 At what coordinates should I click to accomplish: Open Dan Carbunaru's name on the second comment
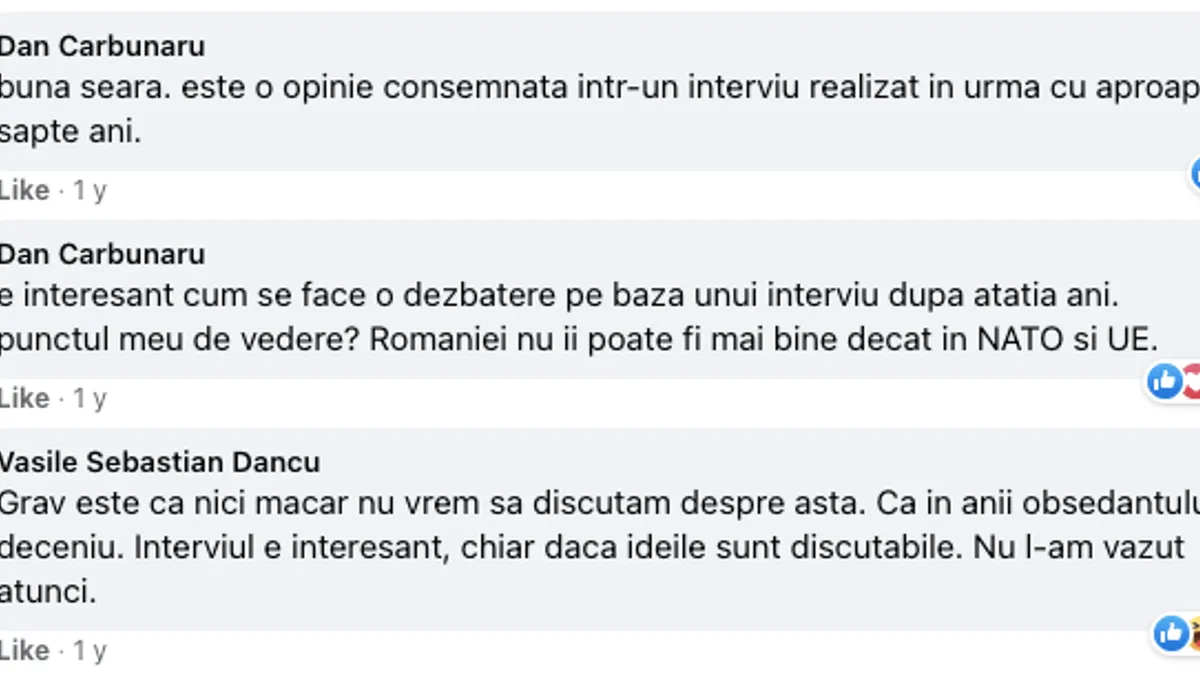pos(101,254)
